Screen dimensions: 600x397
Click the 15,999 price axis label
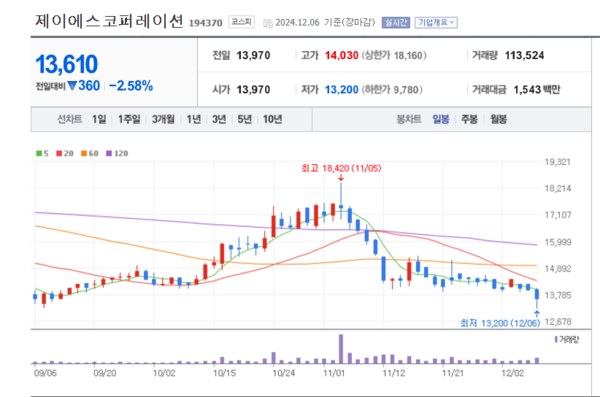tap(558, 242)
